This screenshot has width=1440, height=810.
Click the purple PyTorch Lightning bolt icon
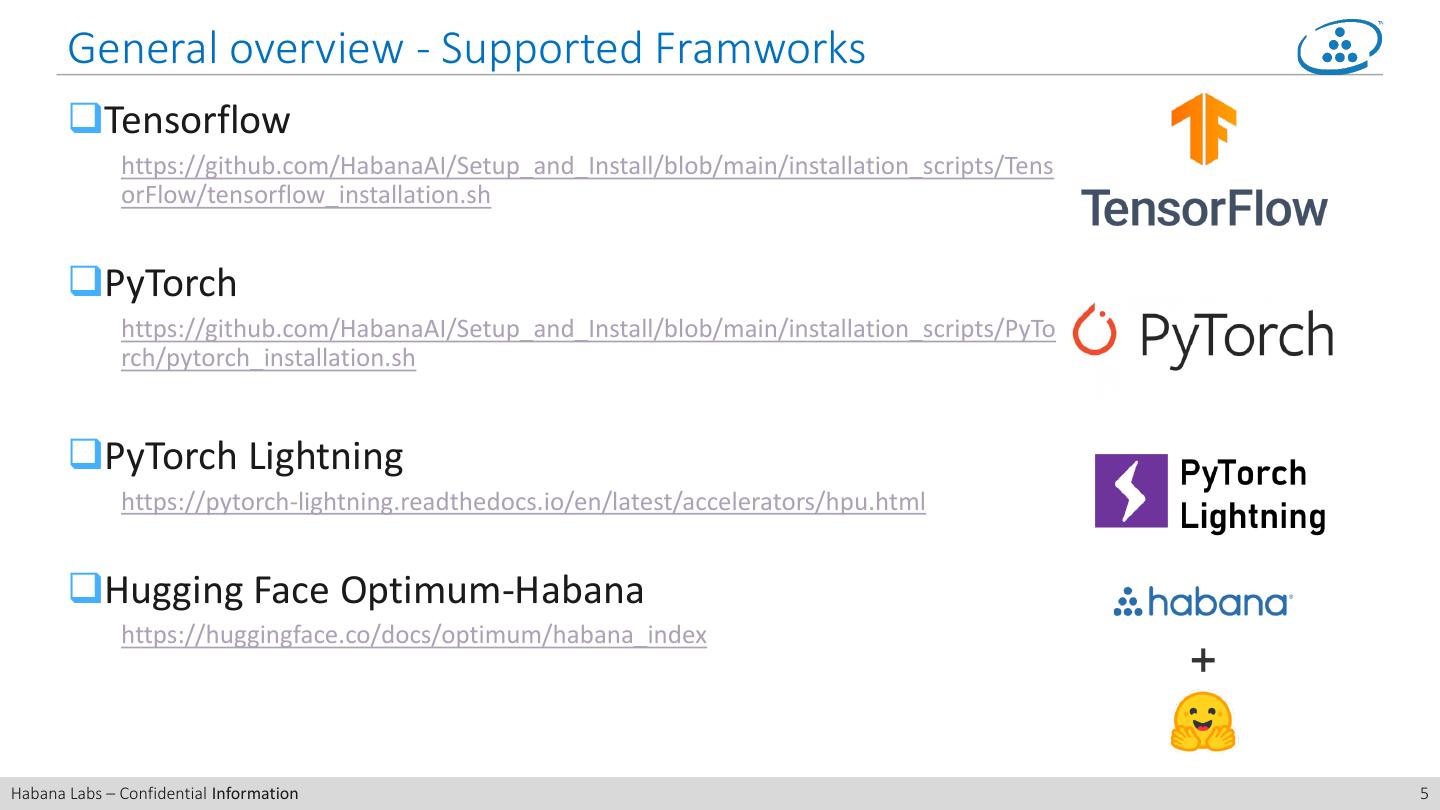(1131, 490)
